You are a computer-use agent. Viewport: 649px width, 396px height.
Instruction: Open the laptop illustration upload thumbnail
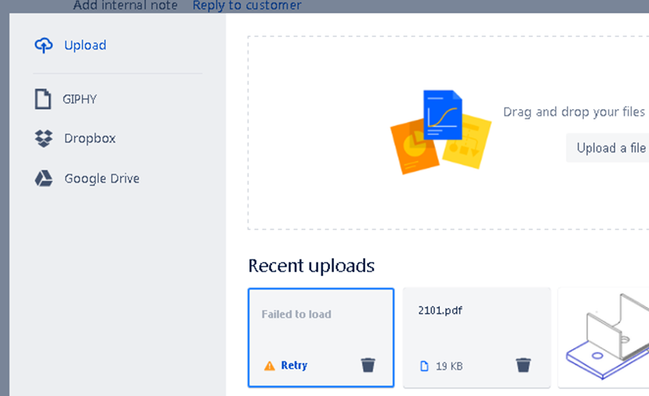pyautogui.click(x=603, y=338)
